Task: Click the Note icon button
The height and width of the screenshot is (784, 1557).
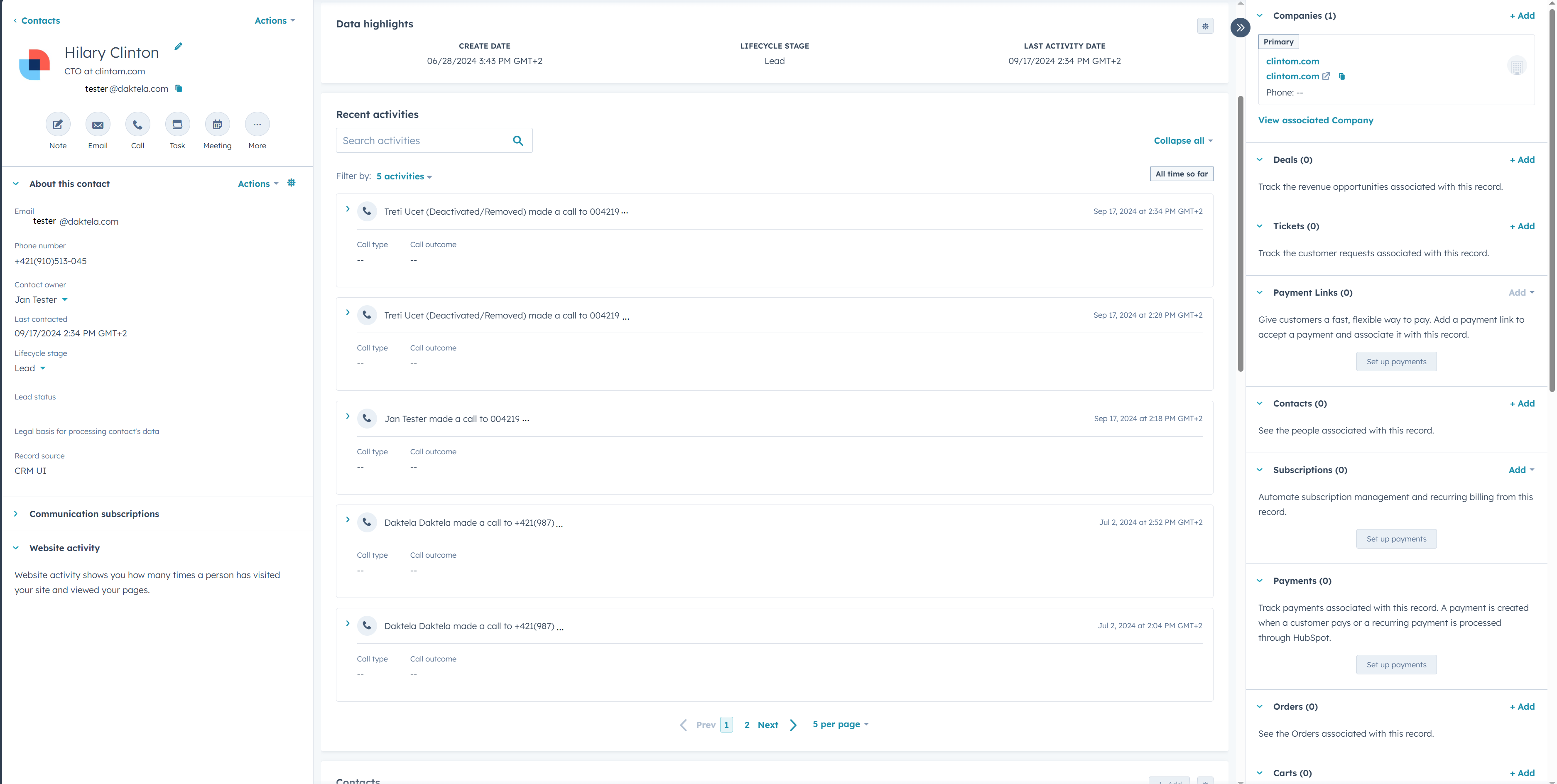Action: coord(58,125)
